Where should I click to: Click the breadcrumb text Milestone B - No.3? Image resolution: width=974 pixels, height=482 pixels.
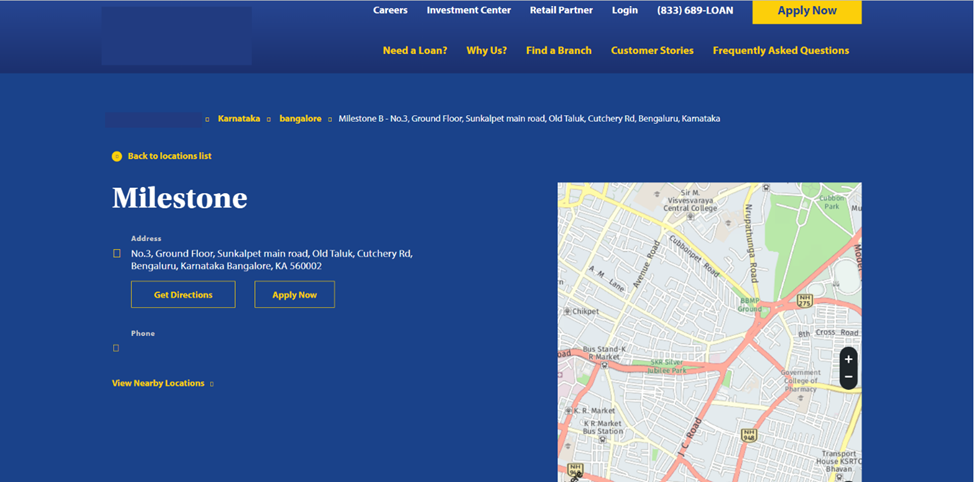click(529, 119)
